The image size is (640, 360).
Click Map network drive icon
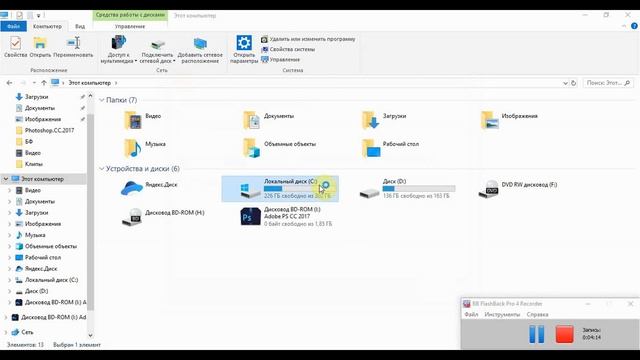157,44
